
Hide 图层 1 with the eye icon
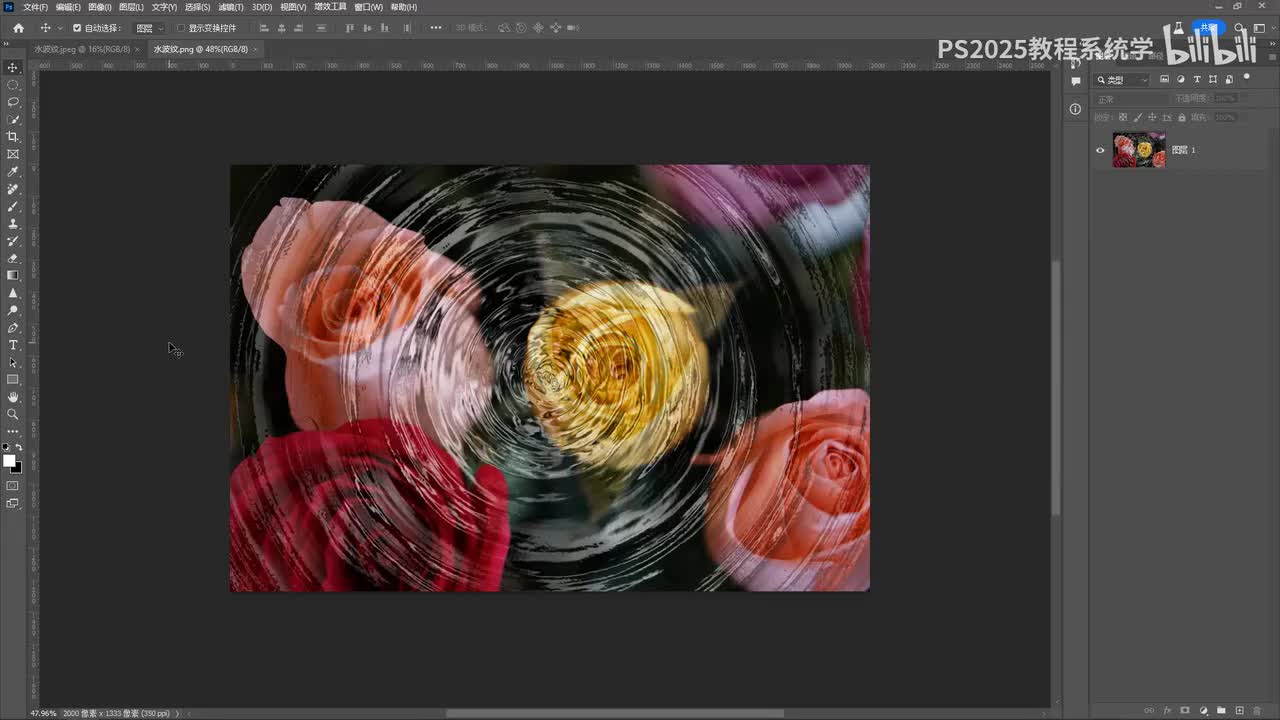click(1100, 150)
